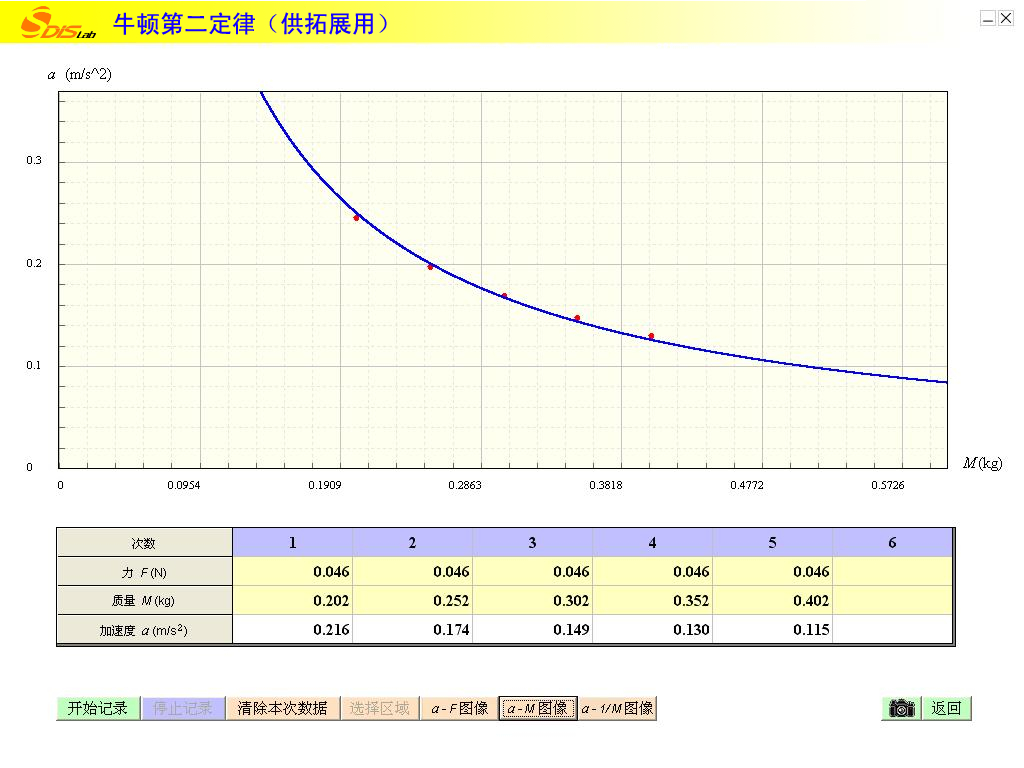Click the 力 F(N) row label
The width and height of the screenshot is (1024, 768).
[x=144, y=572]
